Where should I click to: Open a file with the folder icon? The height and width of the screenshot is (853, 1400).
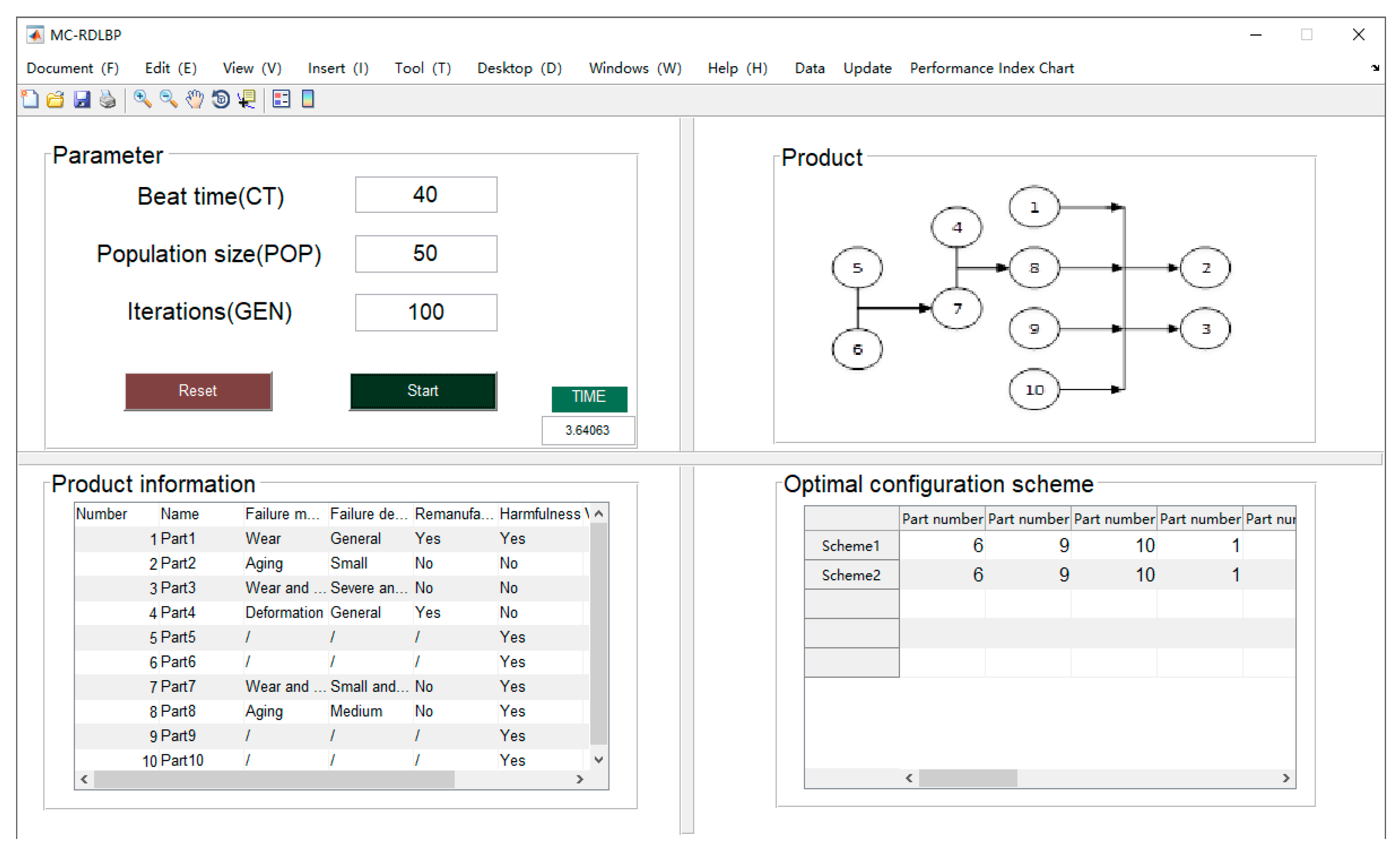56,100
